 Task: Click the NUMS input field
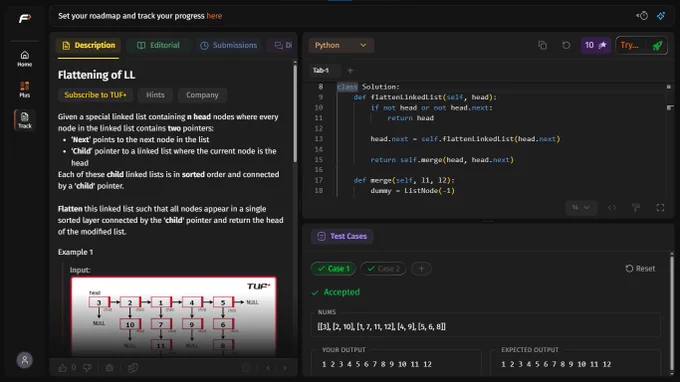click(486, 326)
